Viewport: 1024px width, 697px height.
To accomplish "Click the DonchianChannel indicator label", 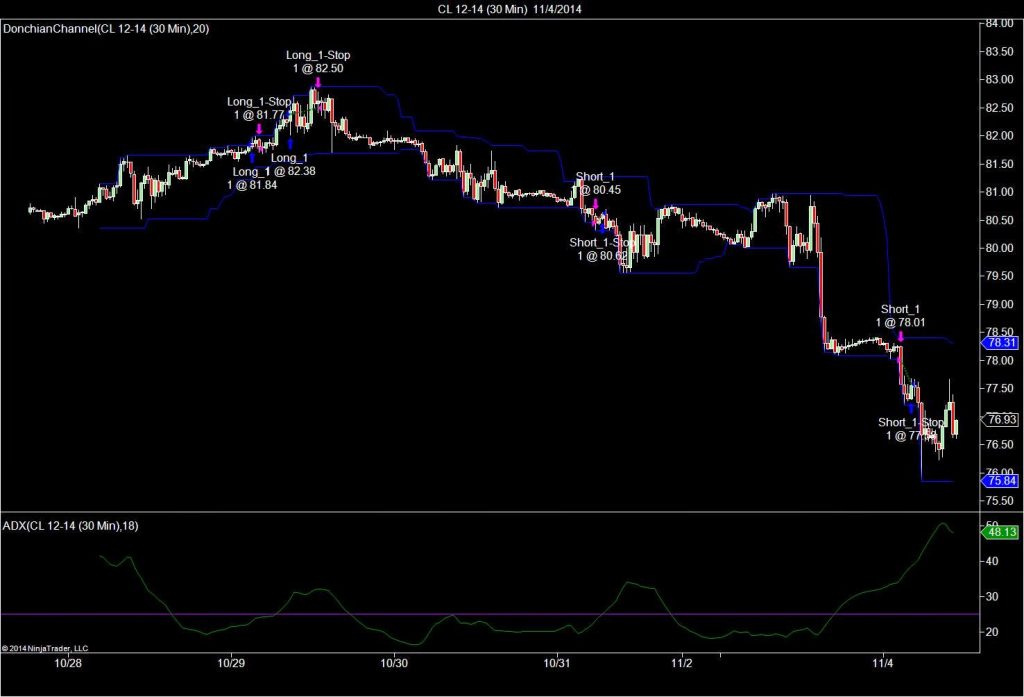I will pyautogui.click(x=106, y=29).
